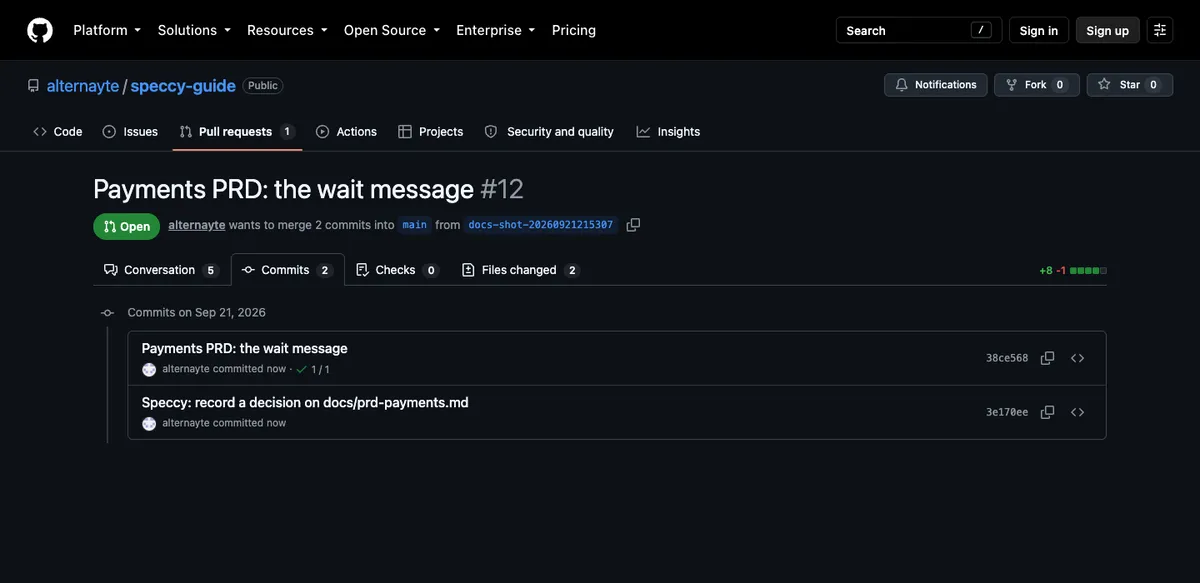
Task: Click the Public visibility label
Action: [263, 85]
